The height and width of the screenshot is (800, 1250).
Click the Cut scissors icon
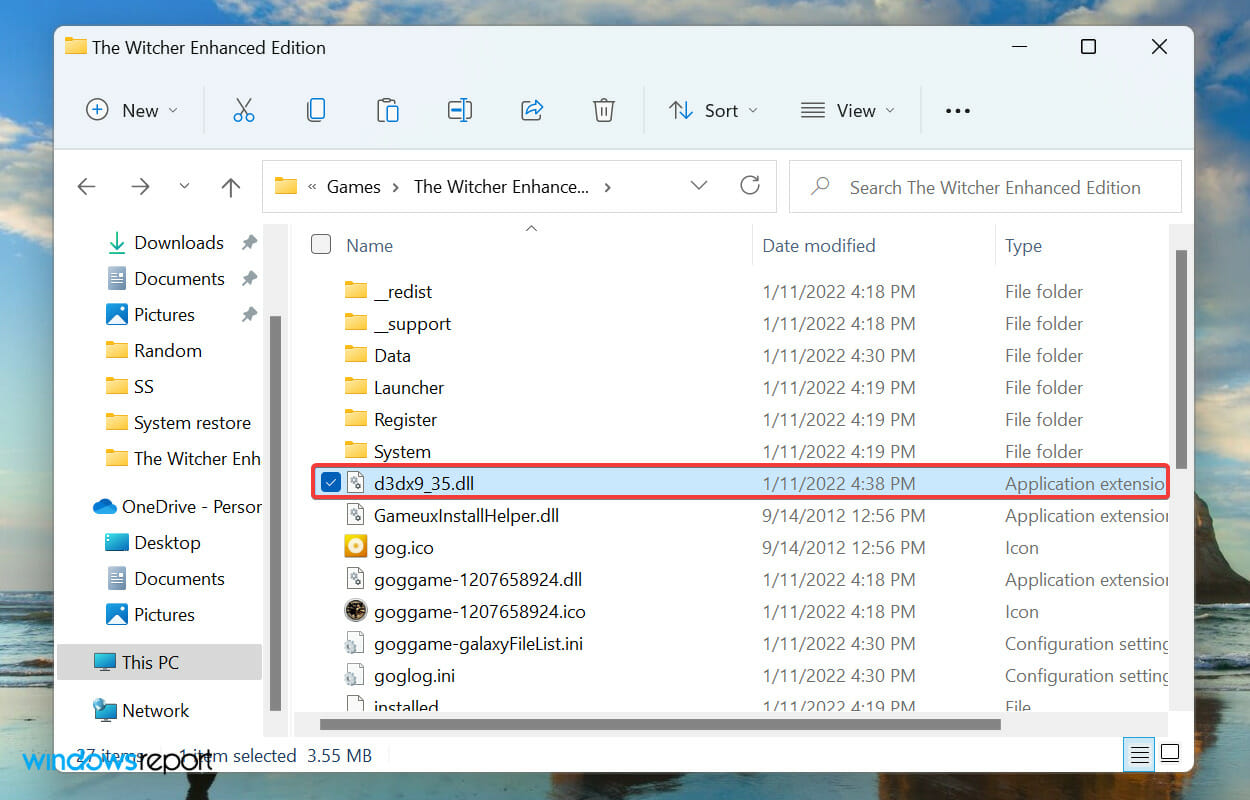[x=244, y=110]
